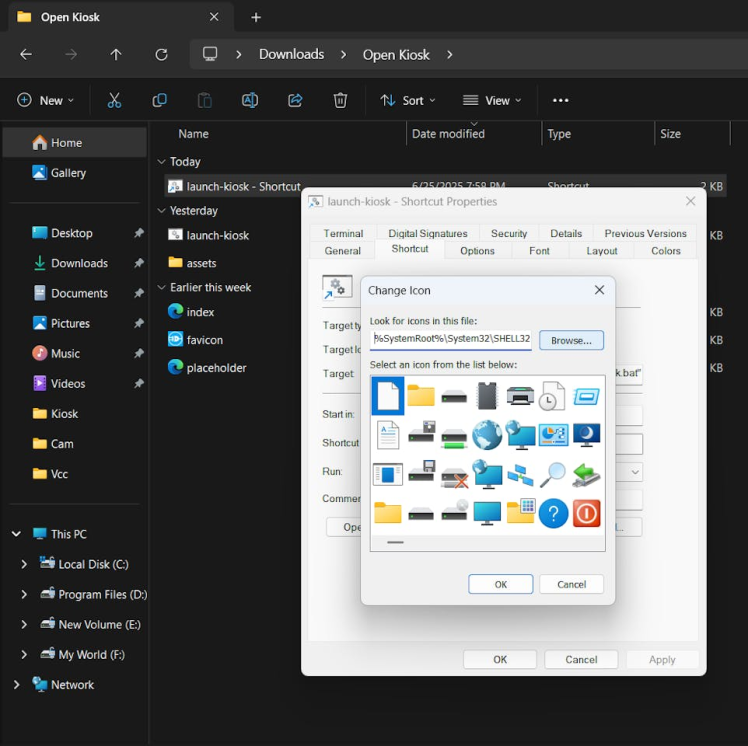Screen dimensions: 748x746
Task: Select the memory chip icon
Action: pyautogui.click(x=487, y=396)
